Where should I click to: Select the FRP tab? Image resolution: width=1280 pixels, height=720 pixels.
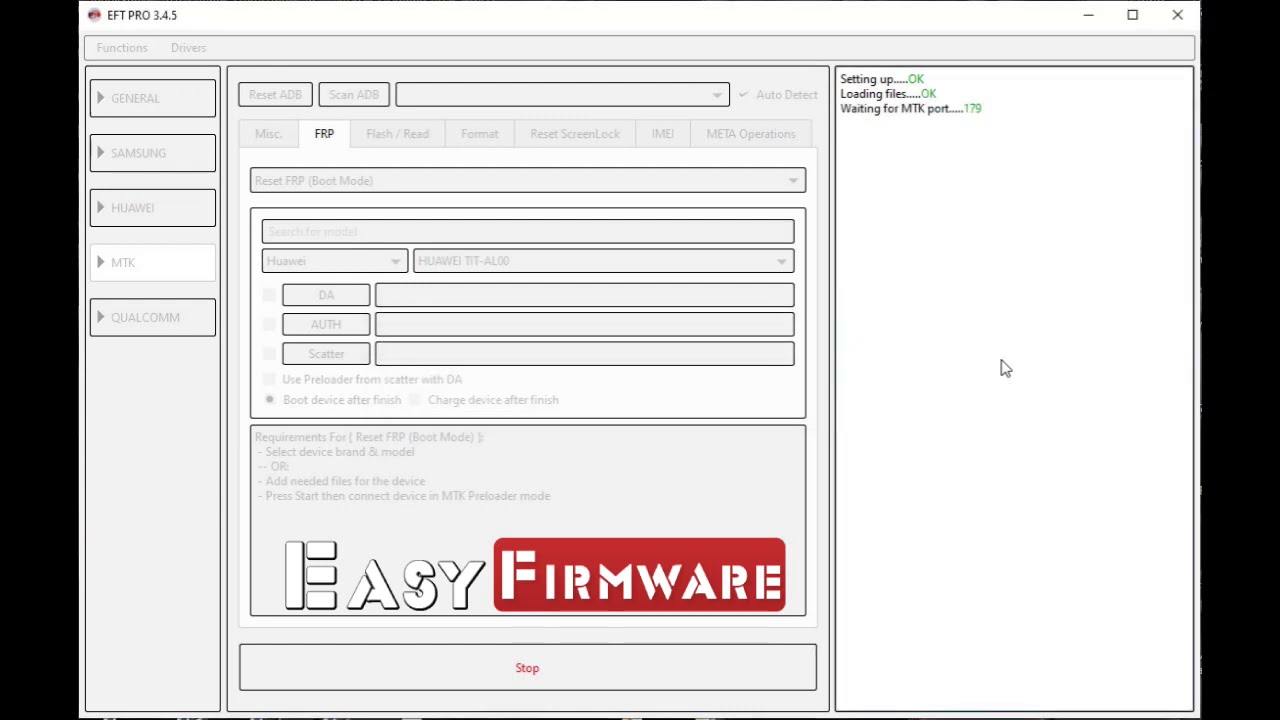point(324,134)
